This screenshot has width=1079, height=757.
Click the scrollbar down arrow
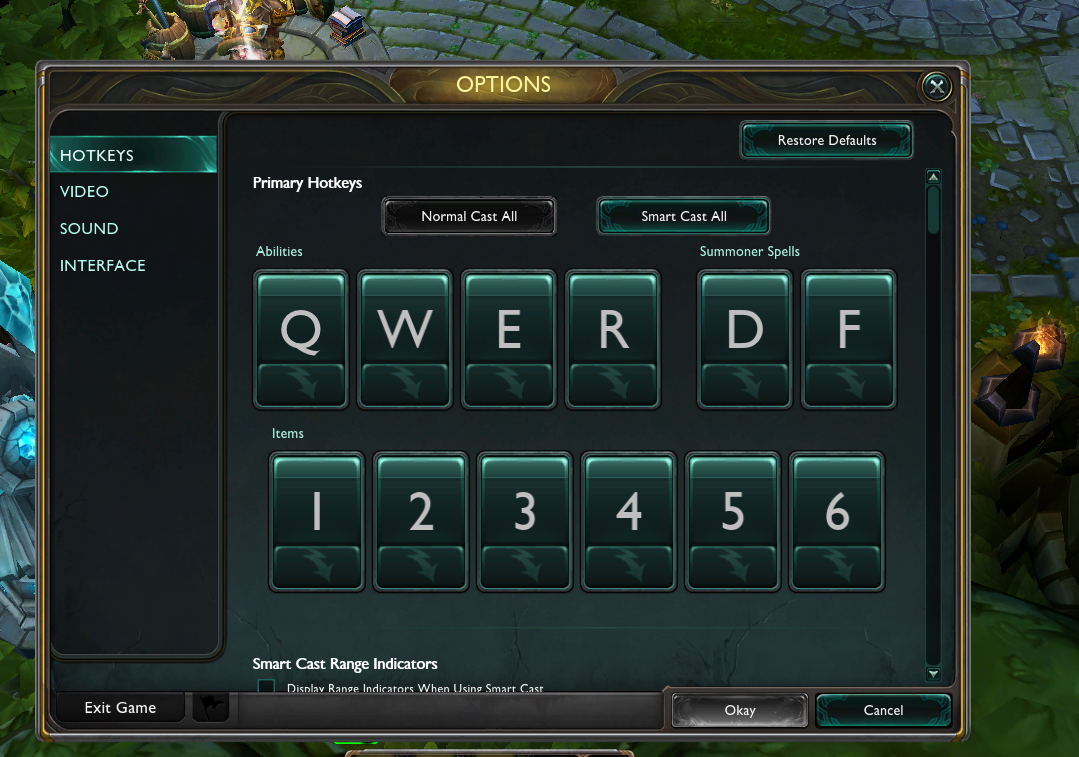tap(933, 674)
